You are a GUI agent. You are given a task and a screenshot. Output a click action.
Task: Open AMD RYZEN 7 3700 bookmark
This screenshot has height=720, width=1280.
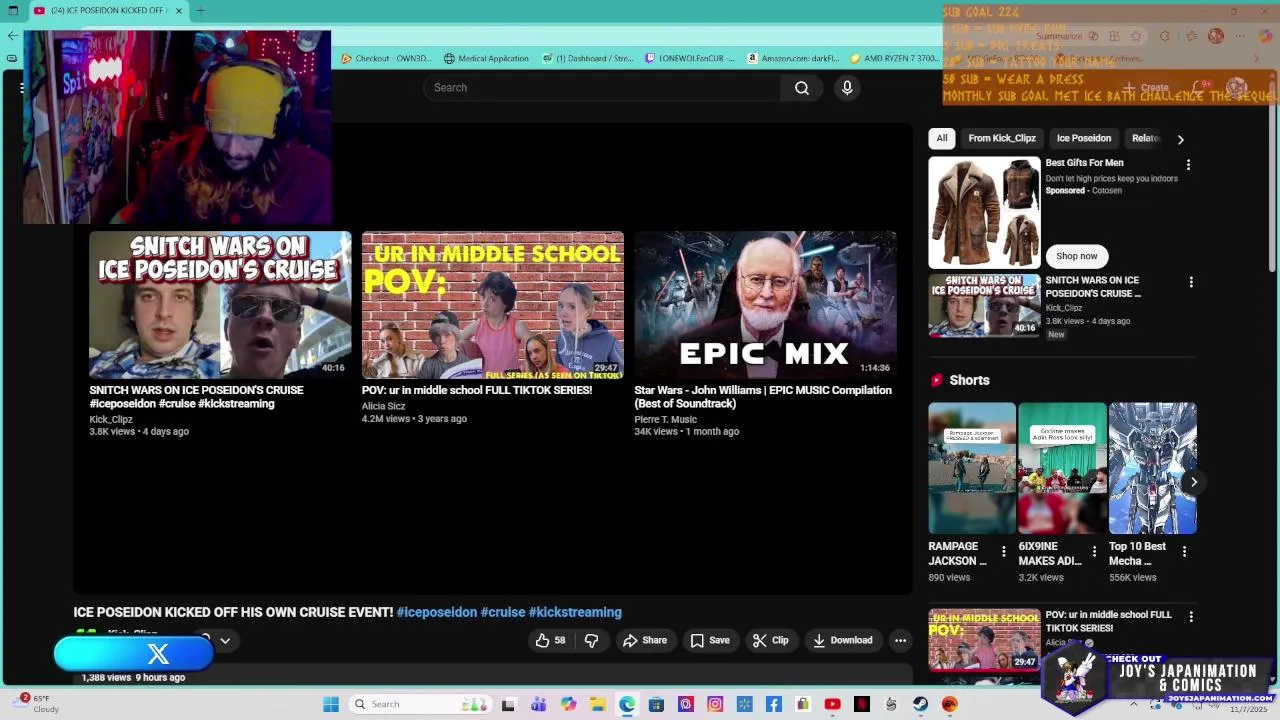pyautogui.click(x=895, y=58)
